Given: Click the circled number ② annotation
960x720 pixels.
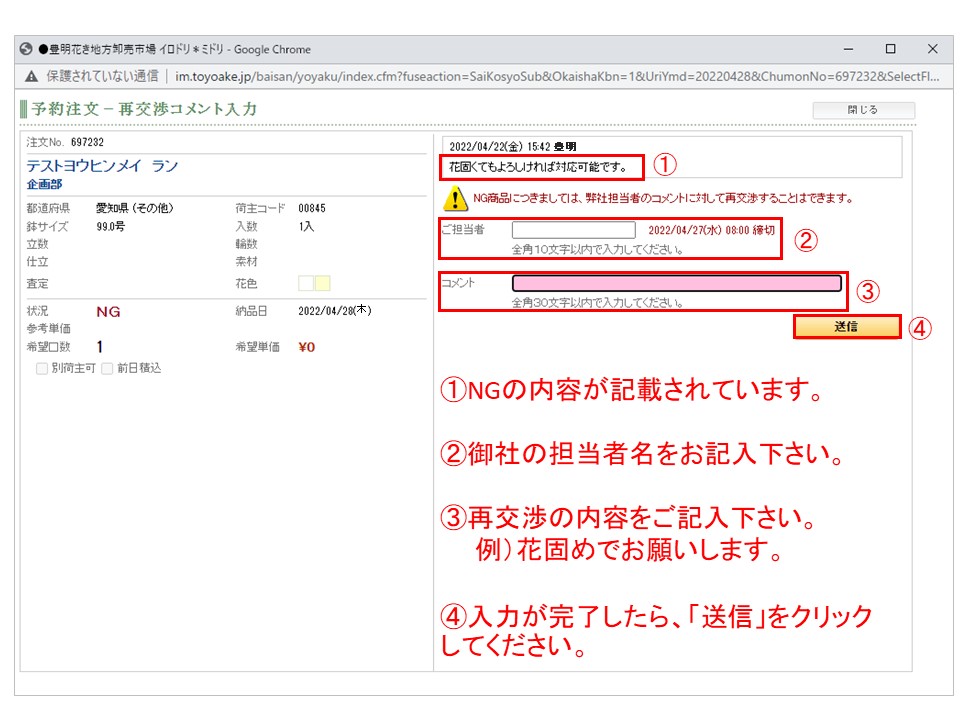Looking at the screenshot, I should pos(806,240).
